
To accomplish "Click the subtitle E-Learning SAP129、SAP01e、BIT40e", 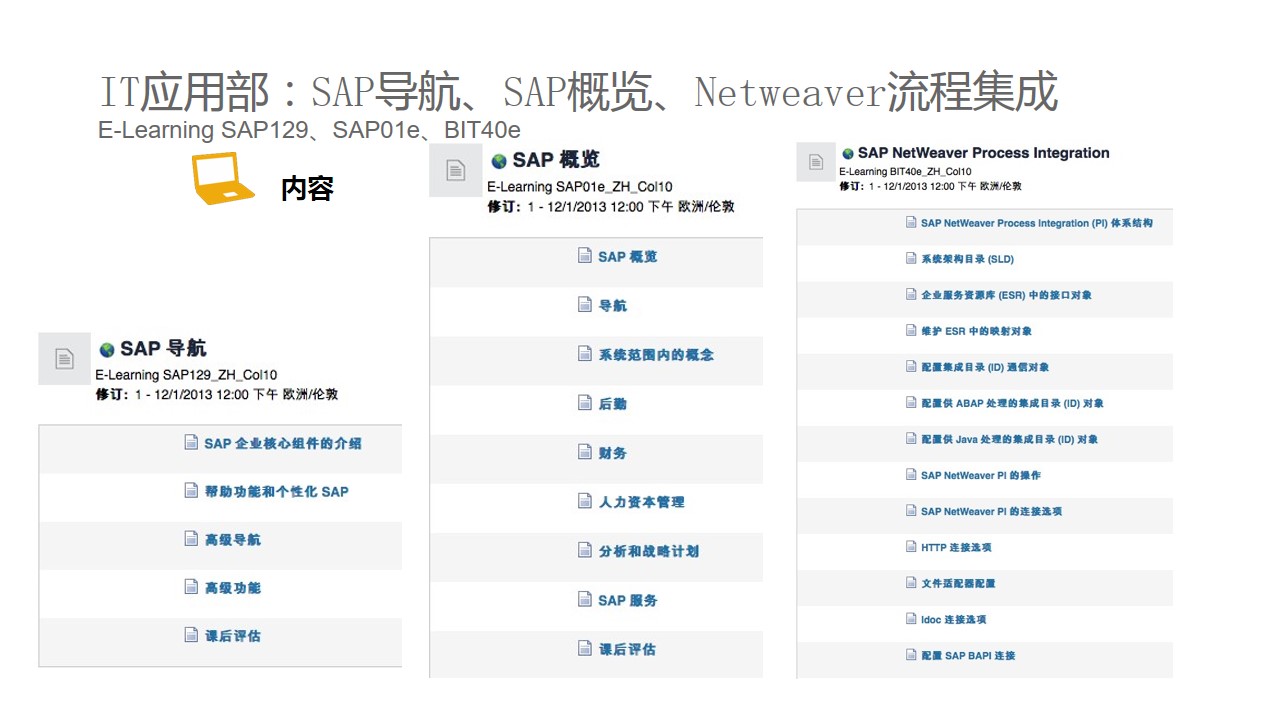I will point(309,130).
